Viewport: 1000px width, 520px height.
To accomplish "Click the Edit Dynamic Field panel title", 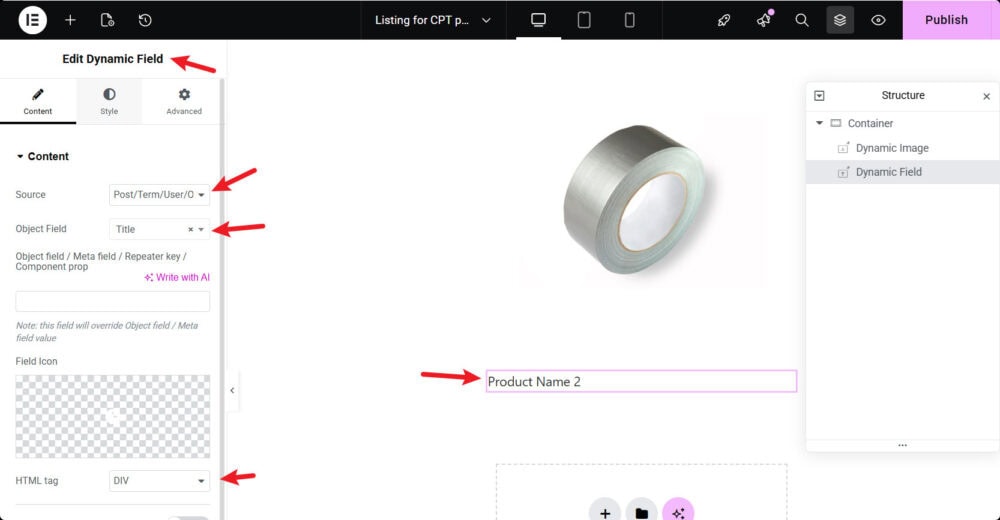I will pos(112,59).
